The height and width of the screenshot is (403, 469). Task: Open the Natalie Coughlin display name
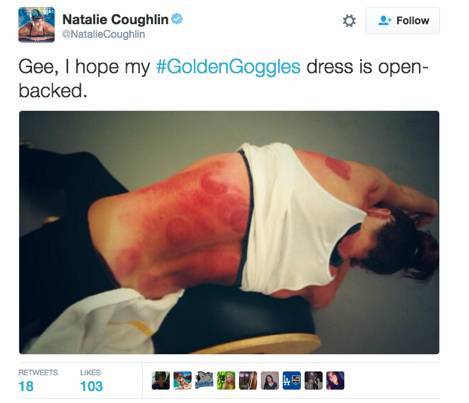(115, 19)
